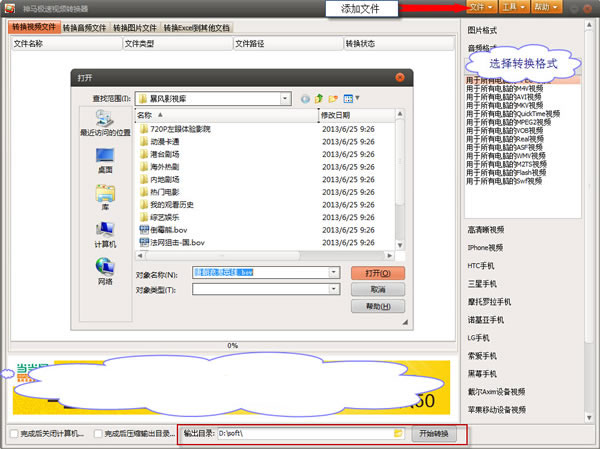This screenshot has width=600, height=449.
Task: Open the view menu icon in dialog
Action: tap(351, 99)
